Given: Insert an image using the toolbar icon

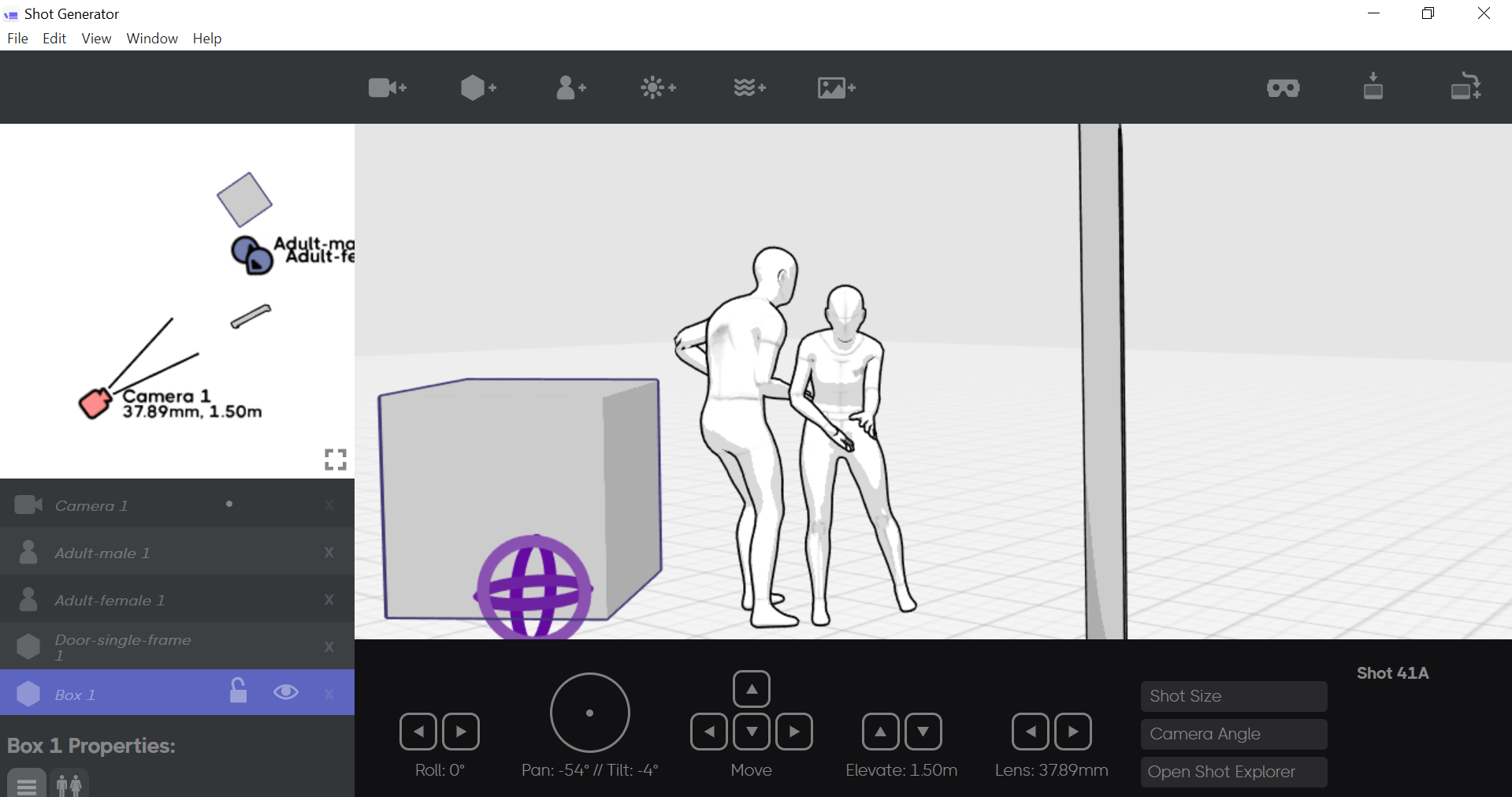Looking at the screenshot, I should tap(835, 88).
